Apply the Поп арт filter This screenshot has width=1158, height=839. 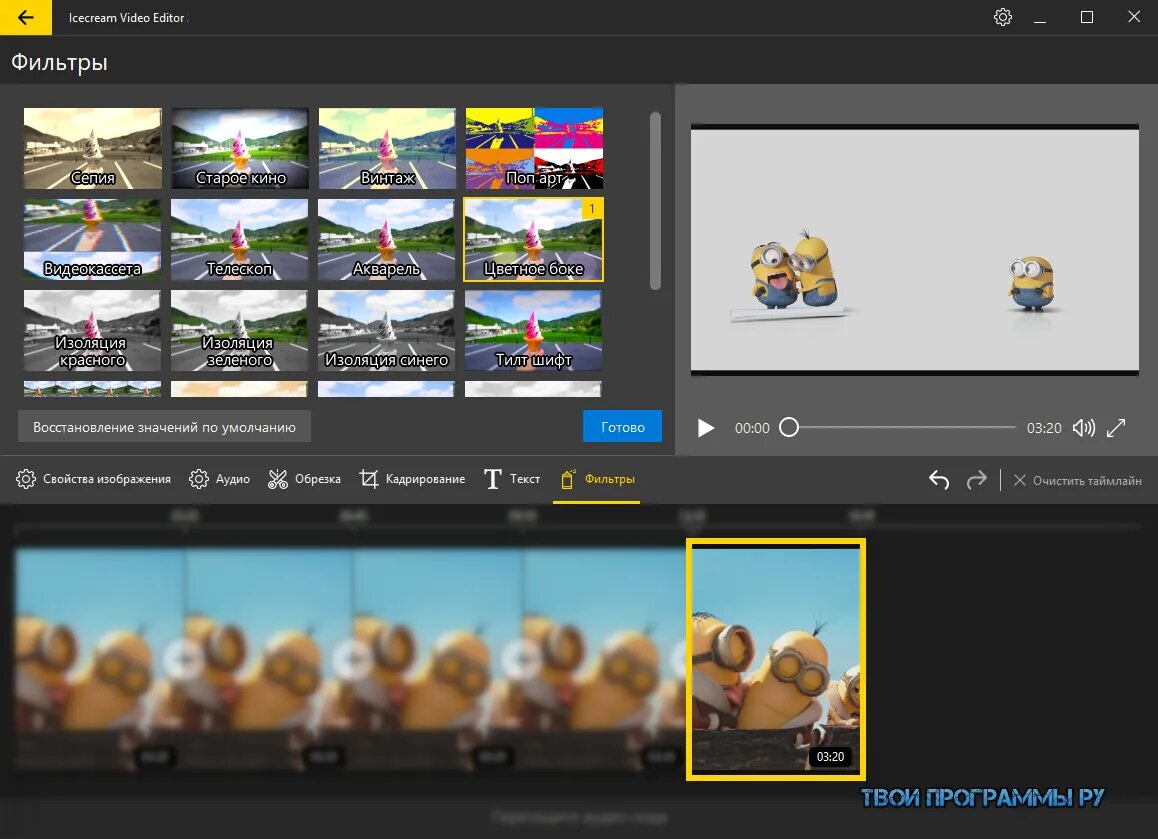(x=534, y=148)
